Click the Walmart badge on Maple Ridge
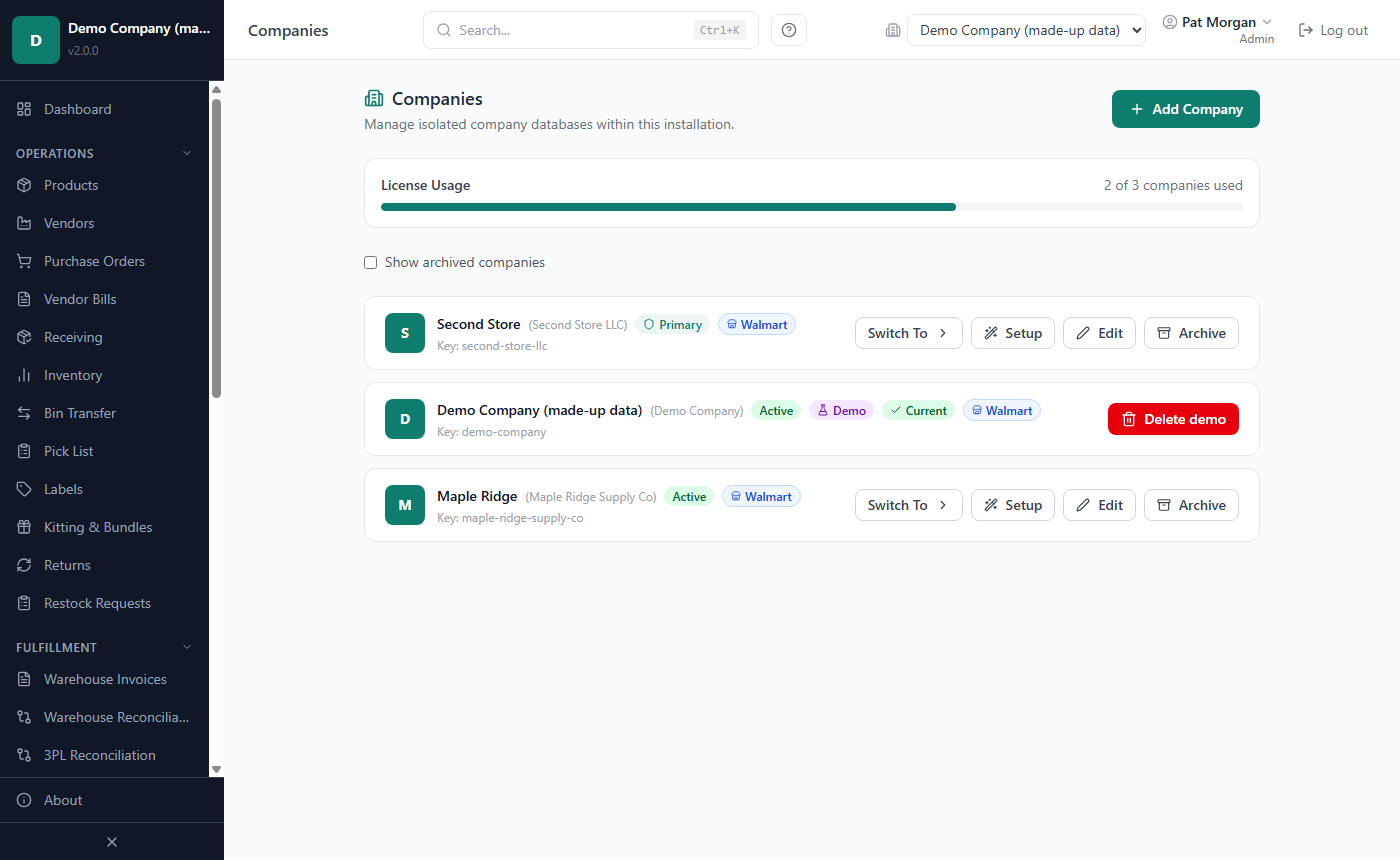 click(761, 496)
